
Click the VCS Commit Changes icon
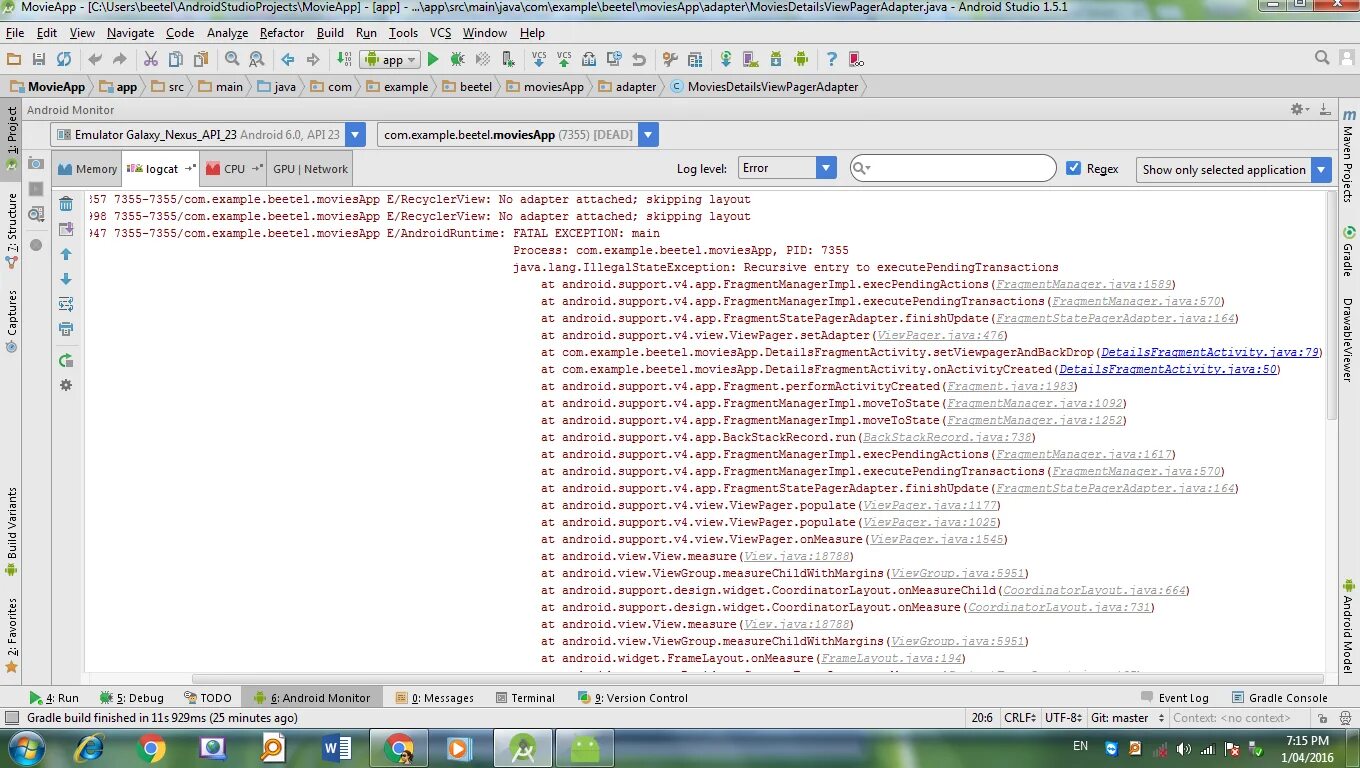click(564, 60)
